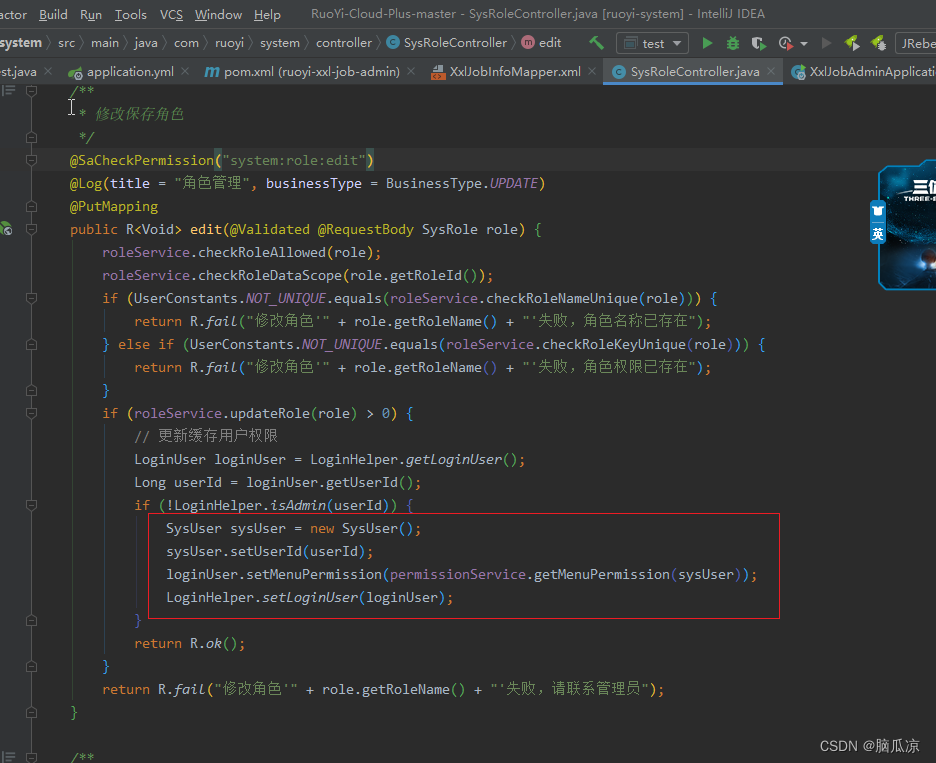Close the application.yml tab
The width and height of the screenshot is (936, 763).
click(x=185, y=71)
